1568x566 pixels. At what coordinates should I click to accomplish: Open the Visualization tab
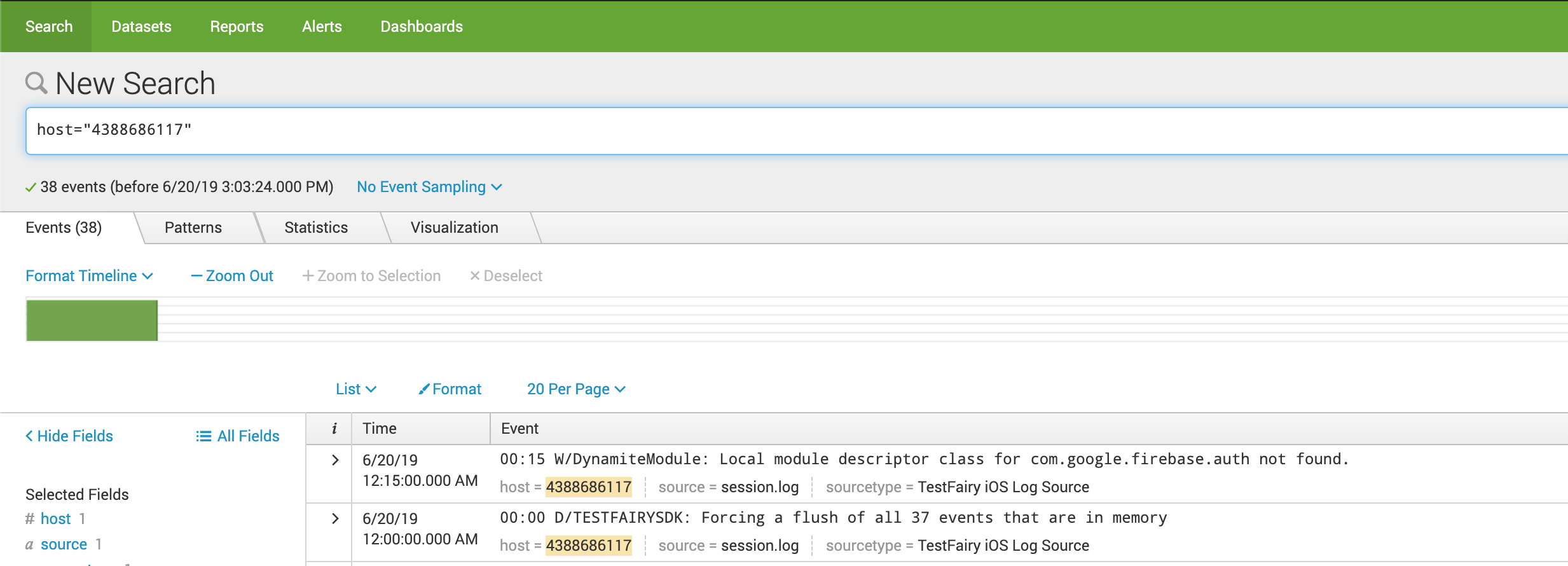pos(454,228)
